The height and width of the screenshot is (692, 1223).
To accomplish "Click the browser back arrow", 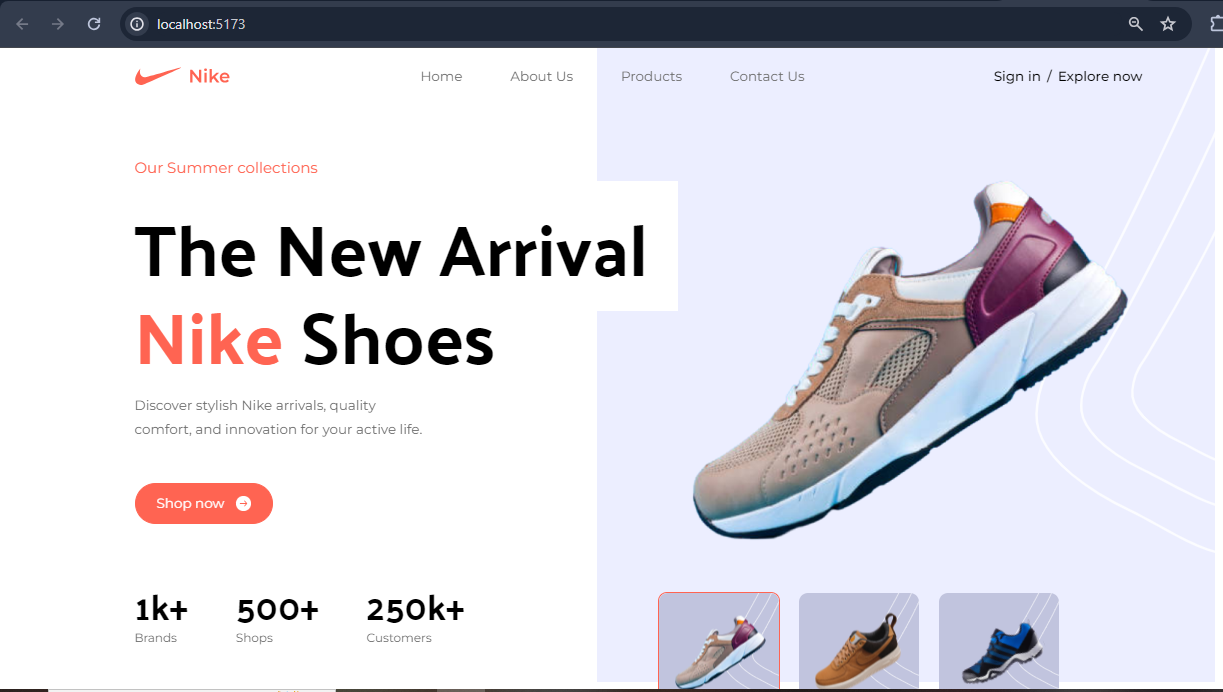I will (22, 24).
